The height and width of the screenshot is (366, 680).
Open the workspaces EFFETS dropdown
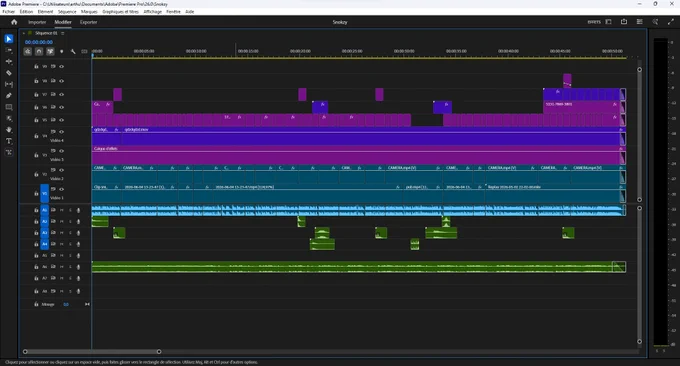[594, 22]
